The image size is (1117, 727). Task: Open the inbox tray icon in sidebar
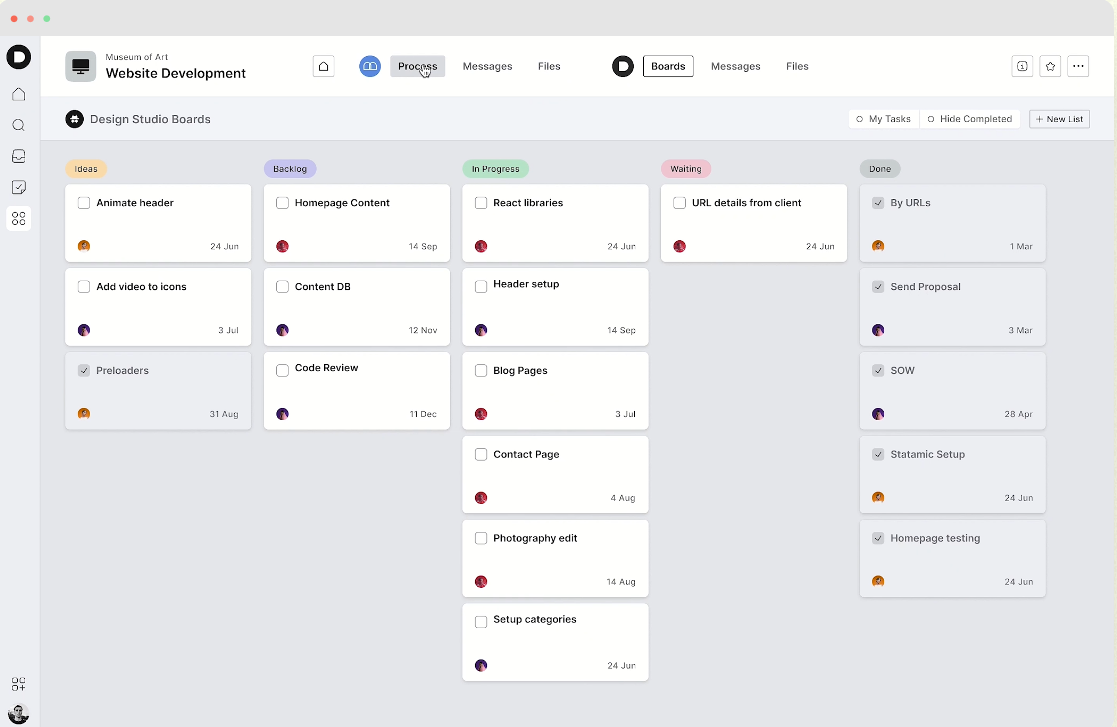click(x=19, y=156)
